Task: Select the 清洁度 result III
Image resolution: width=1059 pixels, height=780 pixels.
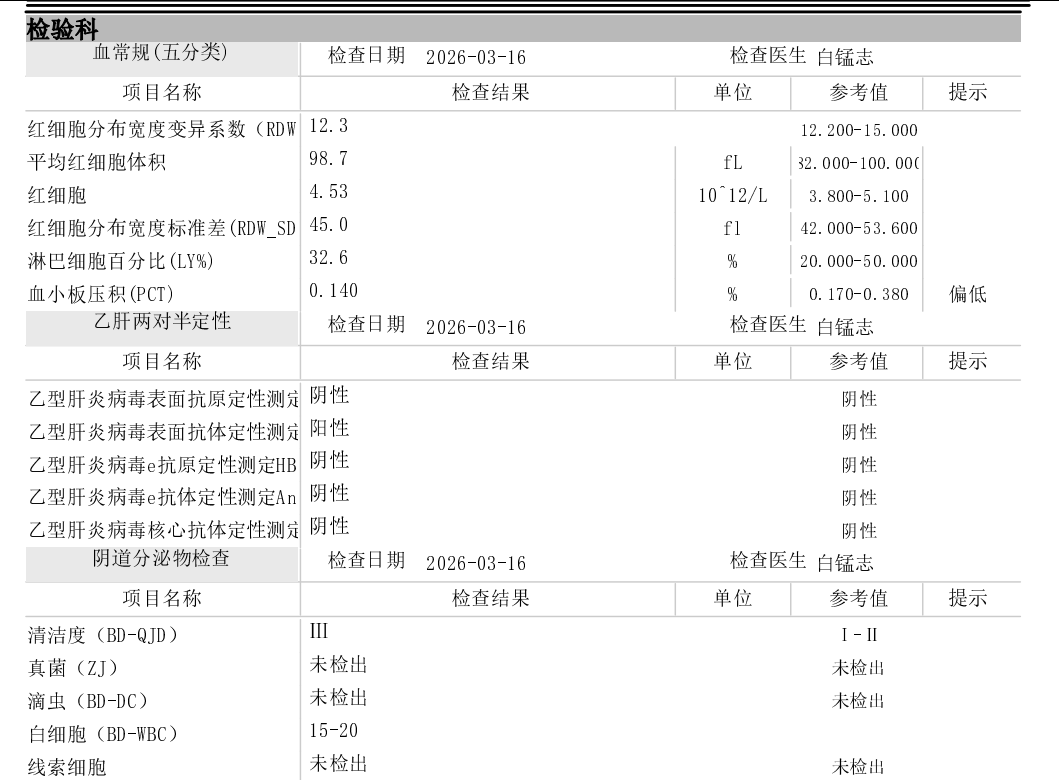Action: 319,631
